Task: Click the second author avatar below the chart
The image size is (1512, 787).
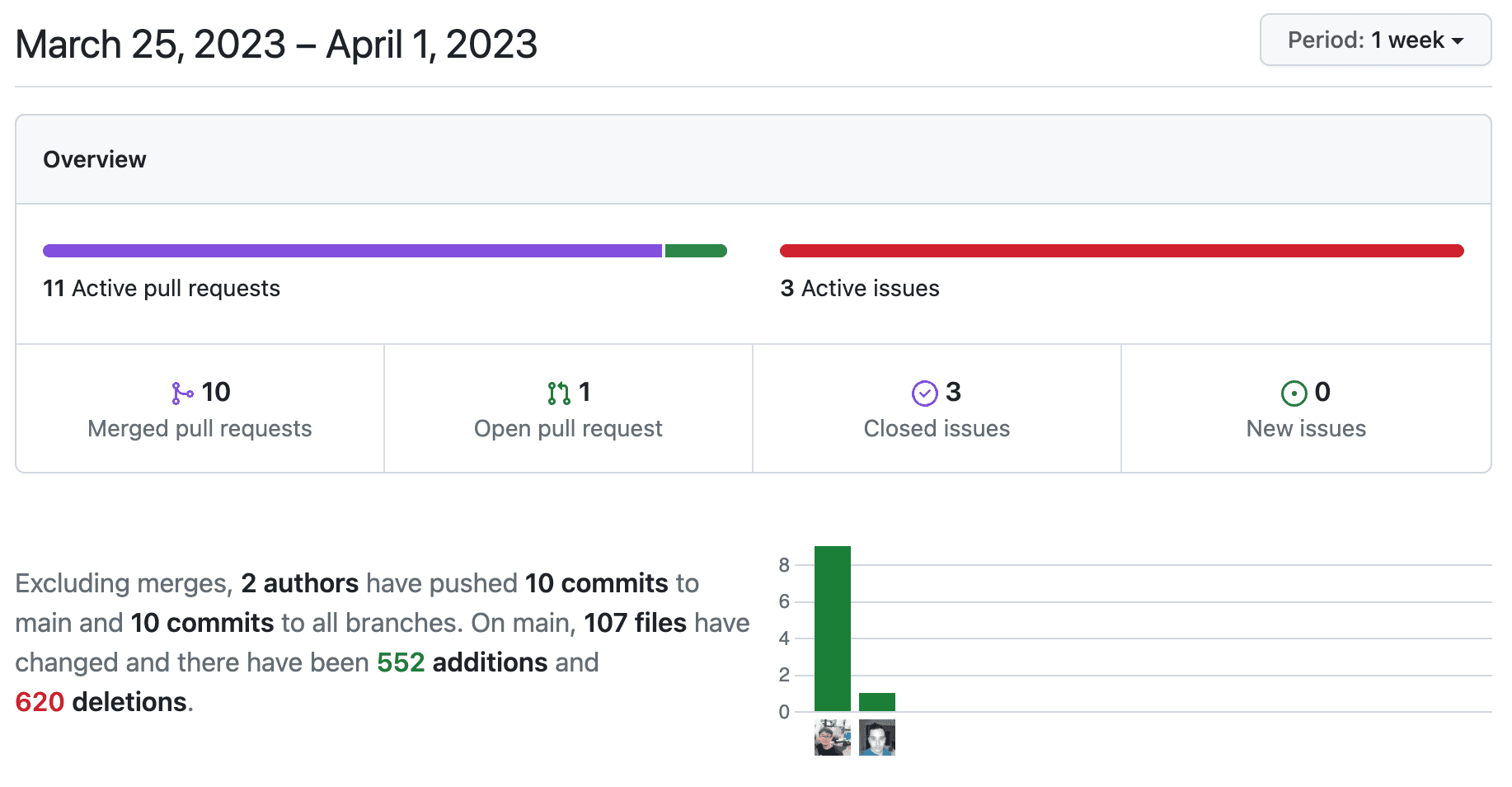Action: pyautogui.click(x=876, y=738)
